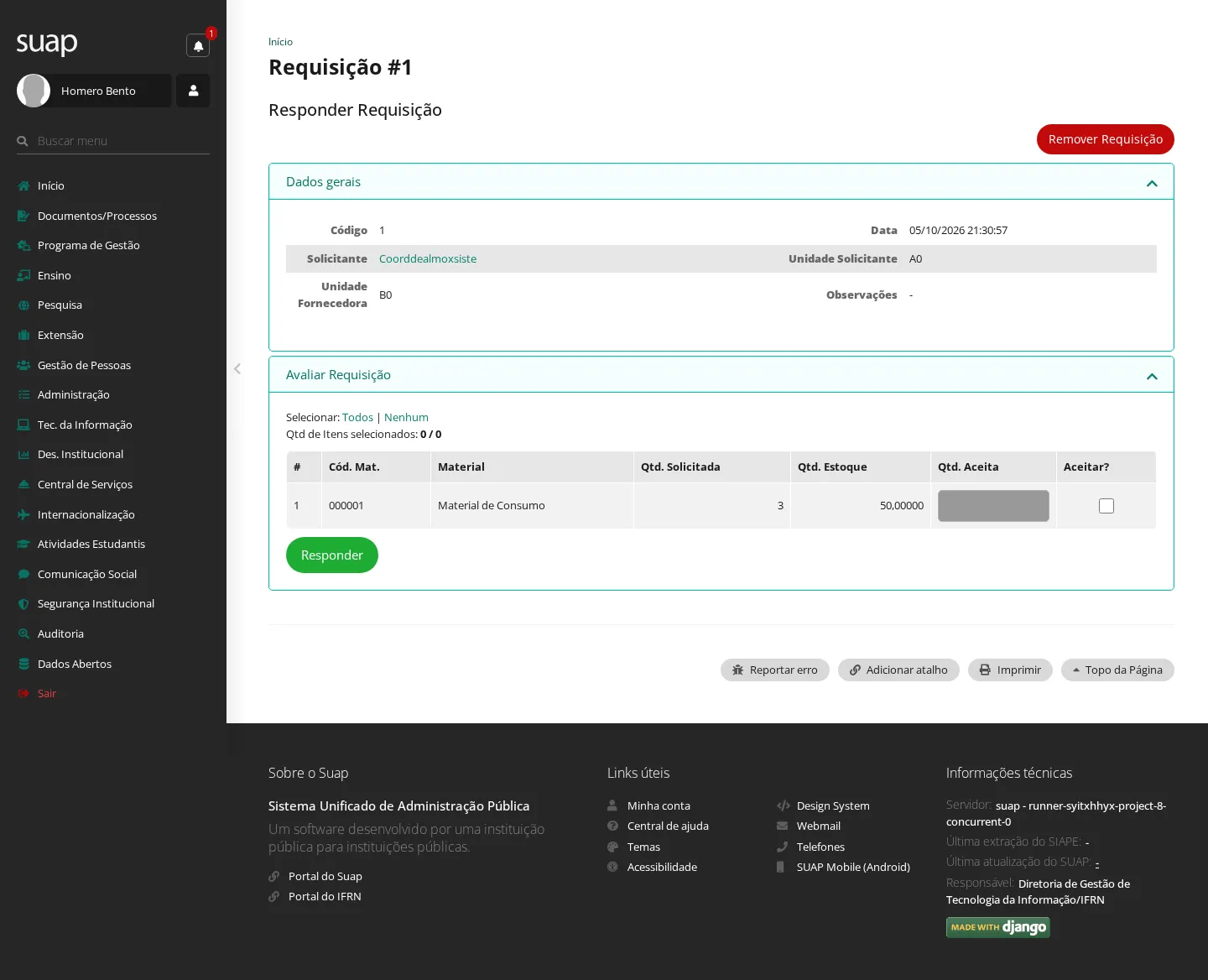The height and width of the screenshot is (980, 1208).
Task: Click the Segurança Institucional shield icon
Action: click(x=23, y=604)
